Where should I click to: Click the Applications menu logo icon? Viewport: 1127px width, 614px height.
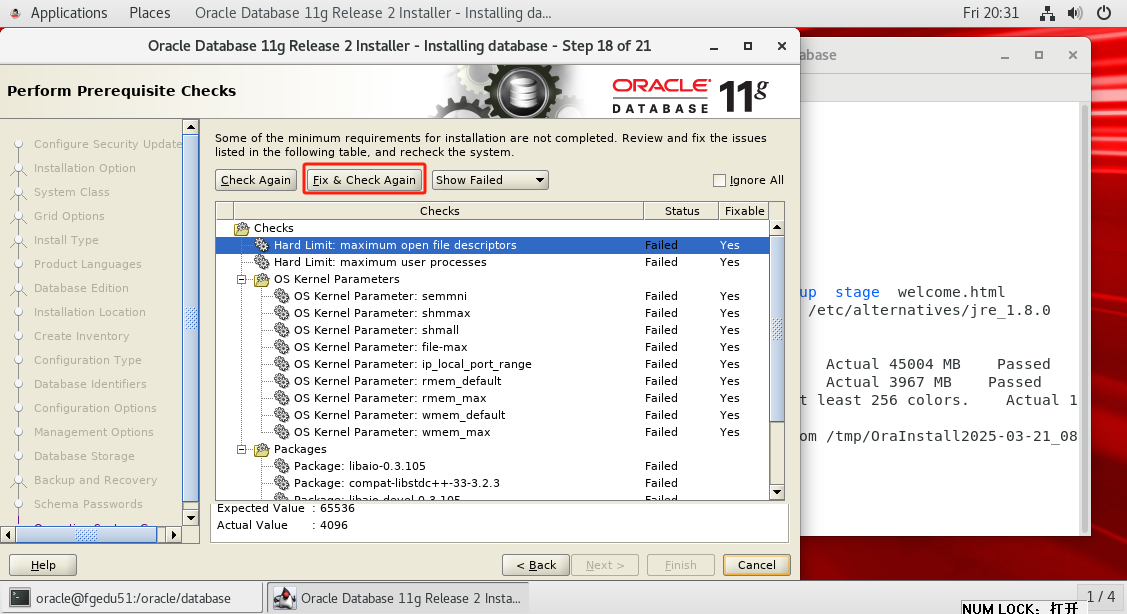pyautogui.click(x=15, y=13)
